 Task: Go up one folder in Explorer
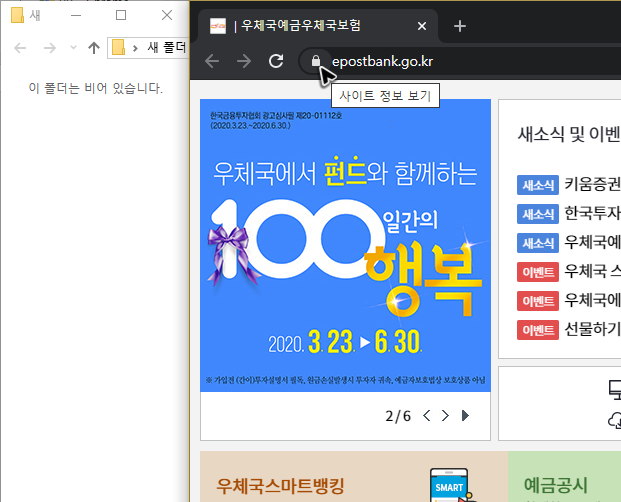[94, 48]
